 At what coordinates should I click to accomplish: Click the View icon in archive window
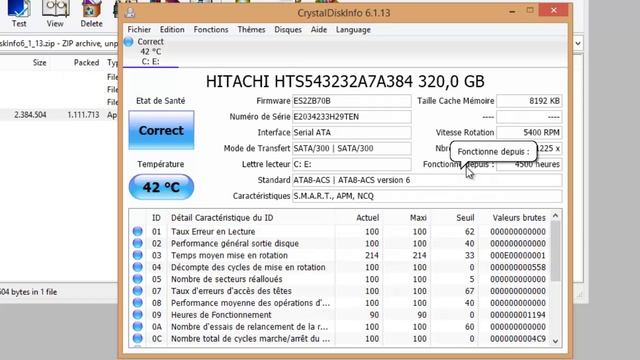[x=55, y=13]
